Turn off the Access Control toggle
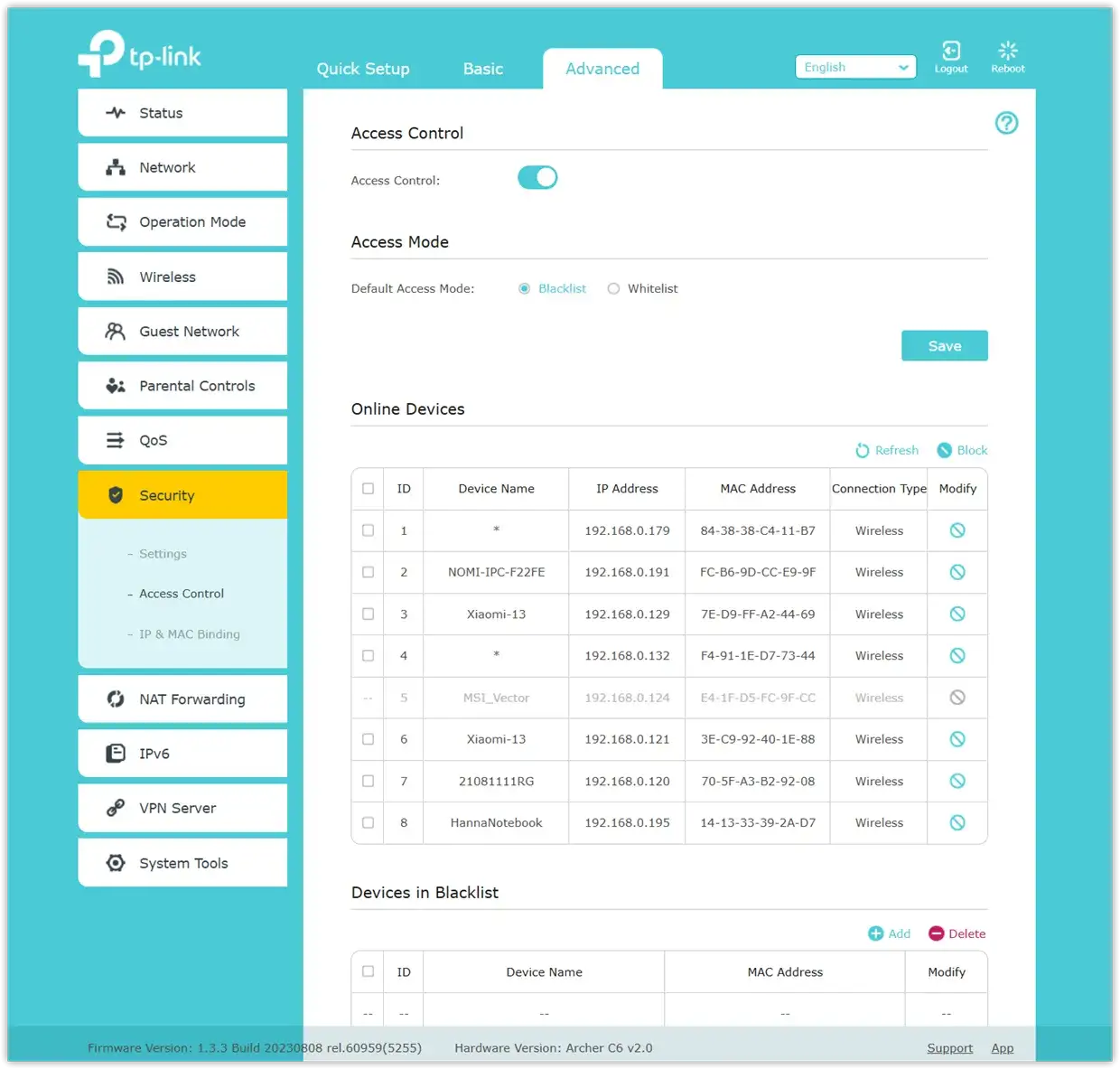This screenshot has height=1069, width=1120. 537,178
